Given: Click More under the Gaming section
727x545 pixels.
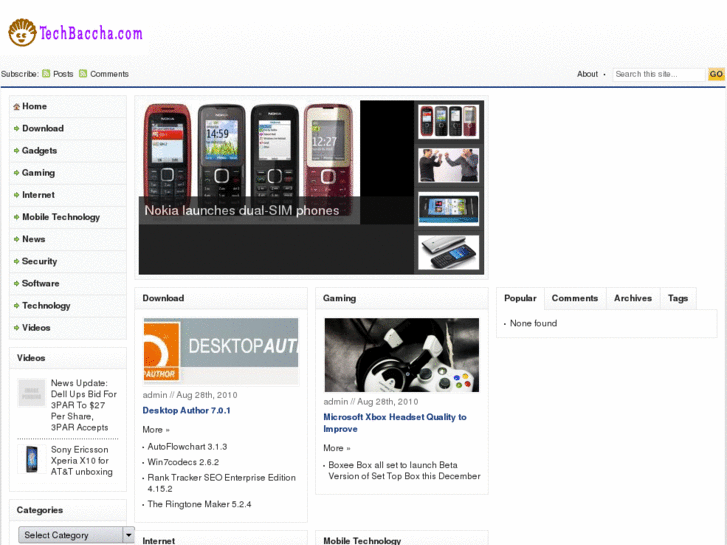Looking at the screenshot, I should tap(337, 449).
